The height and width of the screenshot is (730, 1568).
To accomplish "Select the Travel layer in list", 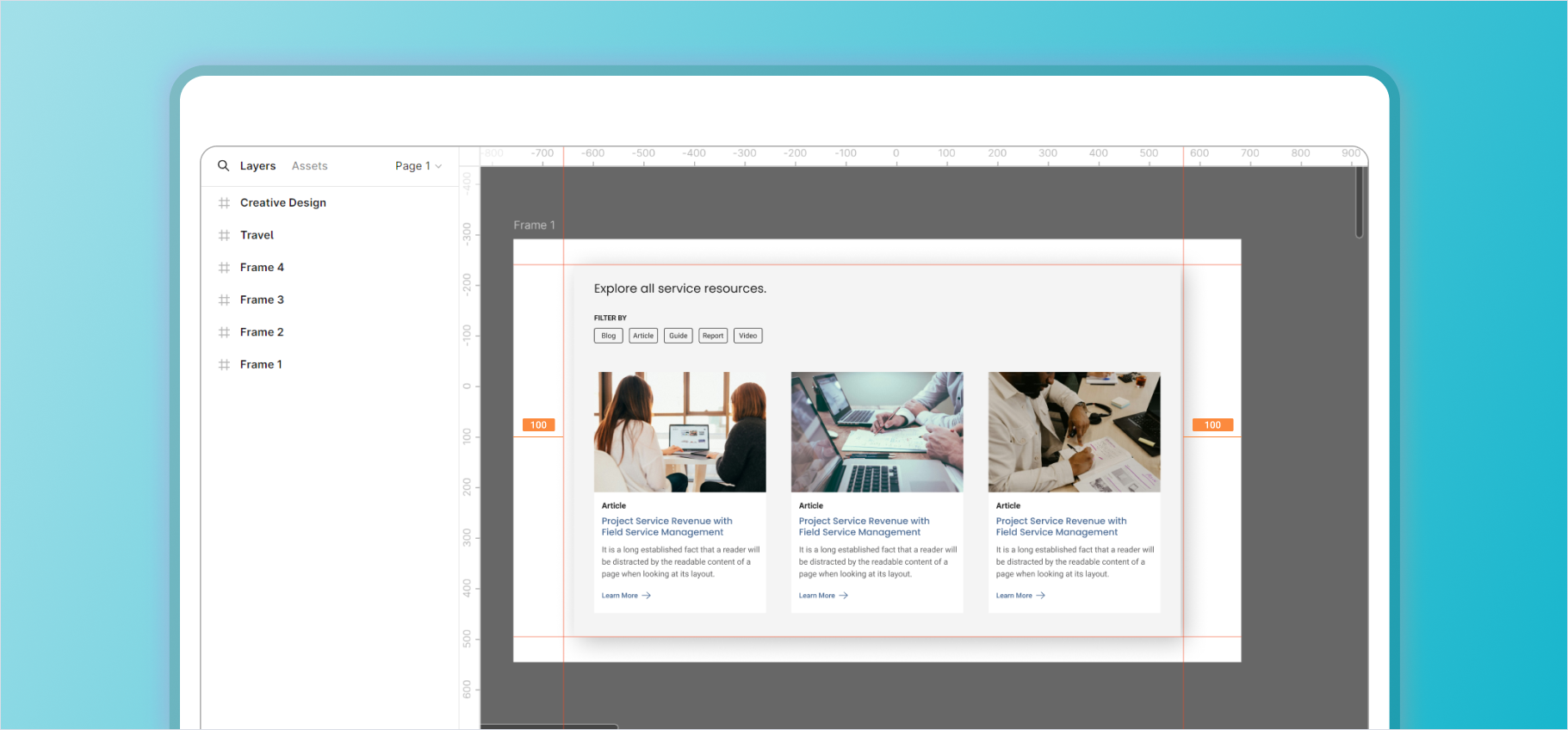I will (x=257, y=235).
